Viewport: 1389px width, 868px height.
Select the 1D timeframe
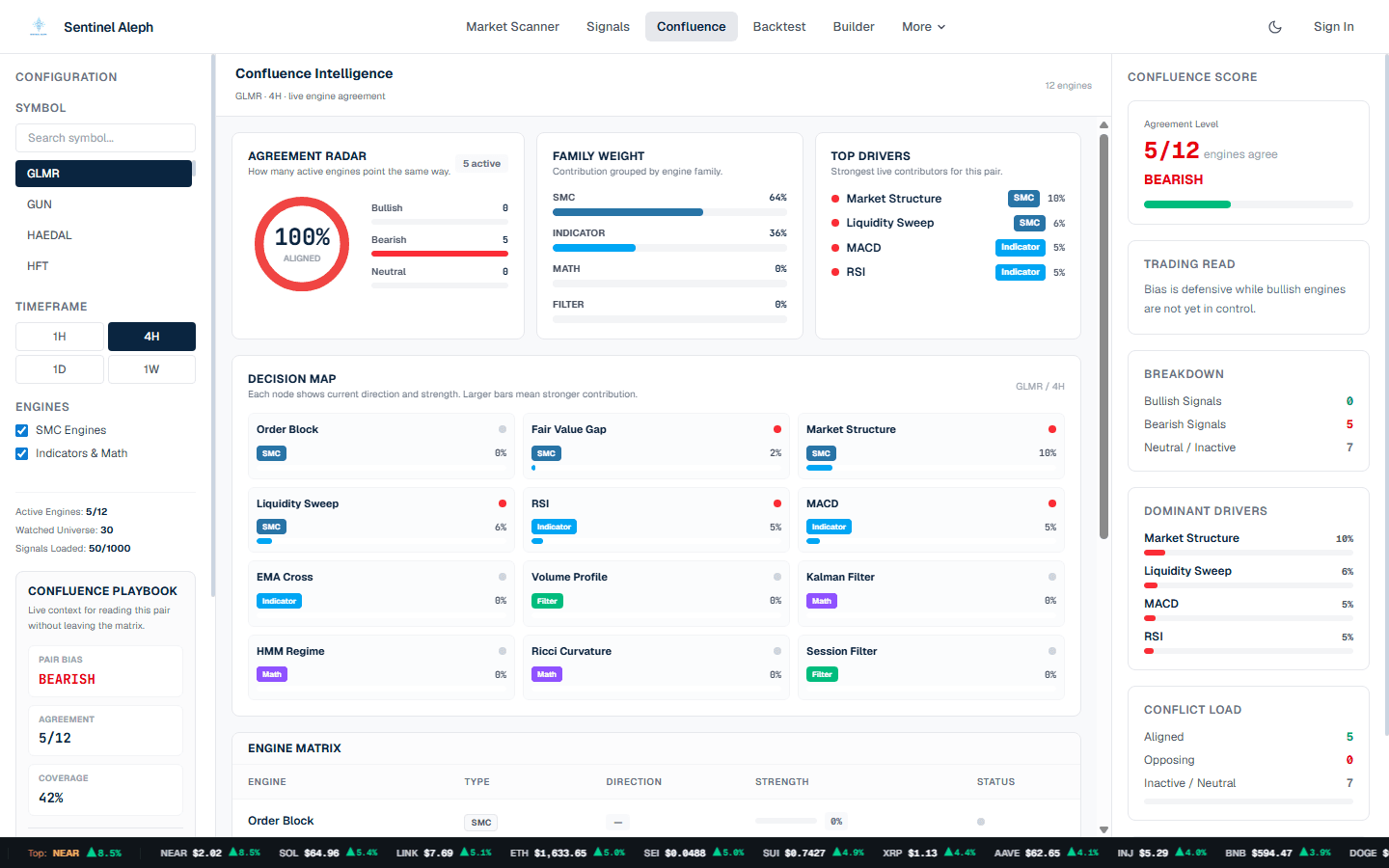tap(60, 369)
